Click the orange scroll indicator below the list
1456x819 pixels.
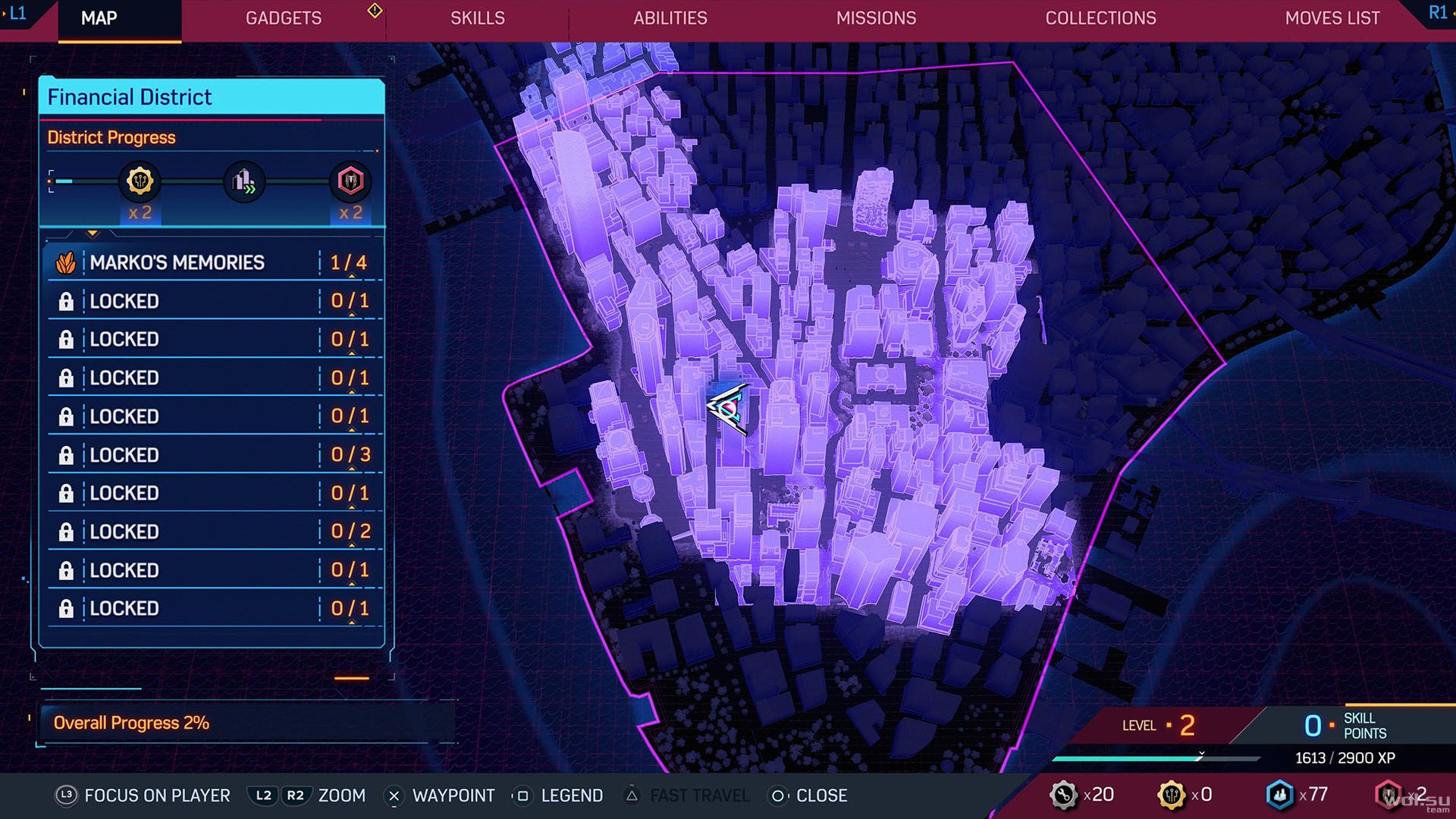click(352, 679)
